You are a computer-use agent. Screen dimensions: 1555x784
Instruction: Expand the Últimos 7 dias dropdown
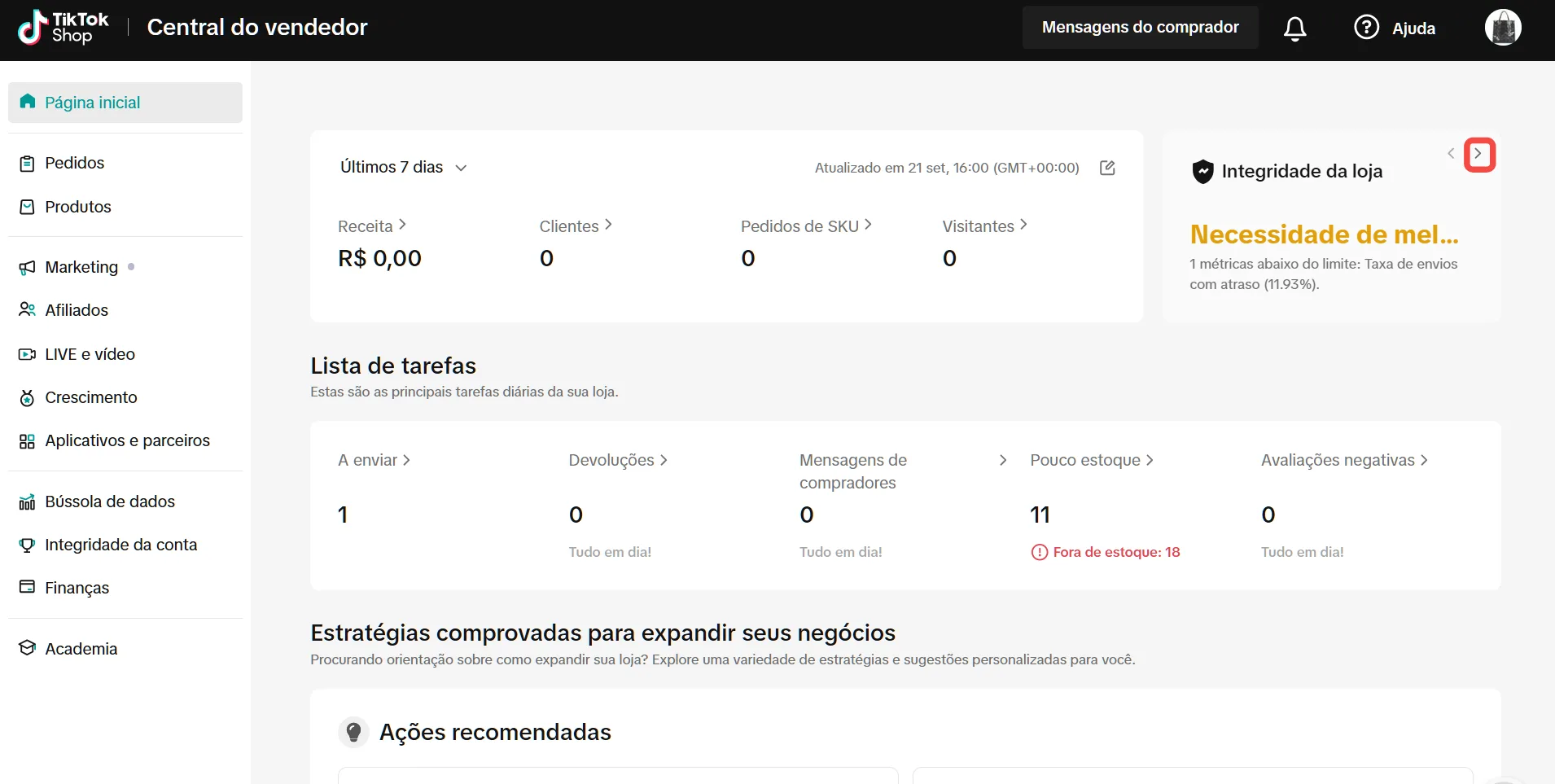(x=404, y=167)
